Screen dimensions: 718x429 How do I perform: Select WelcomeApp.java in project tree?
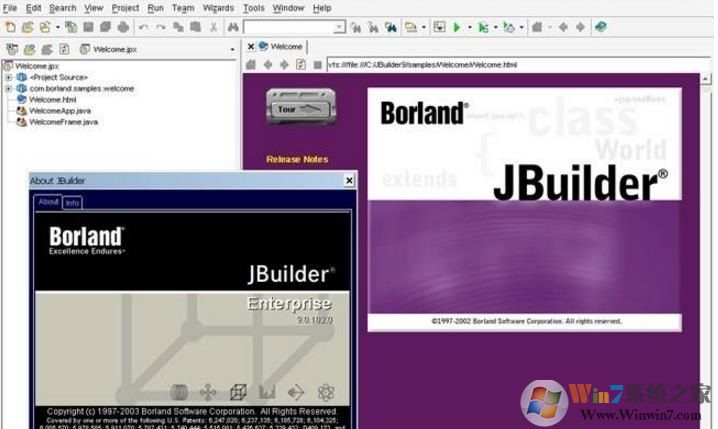click(x=60, y=111)
